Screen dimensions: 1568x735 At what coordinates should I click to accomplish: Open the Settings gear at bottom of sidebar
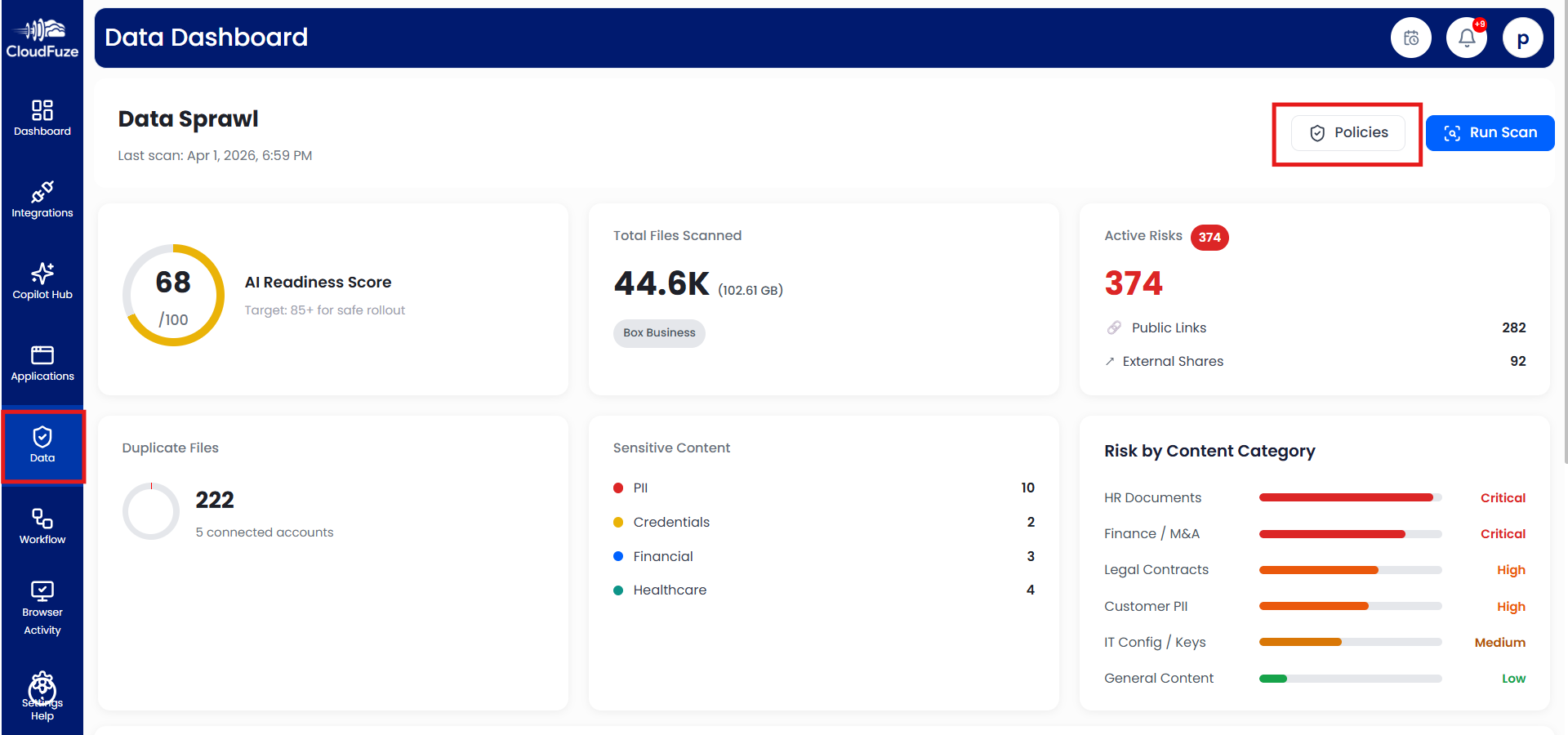click(x=42, y=686)
